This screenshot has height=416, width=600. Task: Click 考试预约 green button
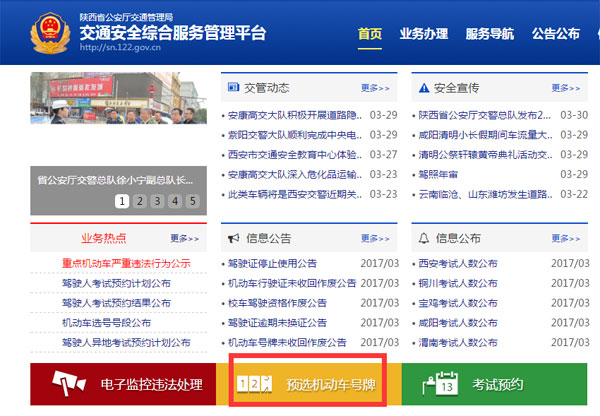point(494,384)
